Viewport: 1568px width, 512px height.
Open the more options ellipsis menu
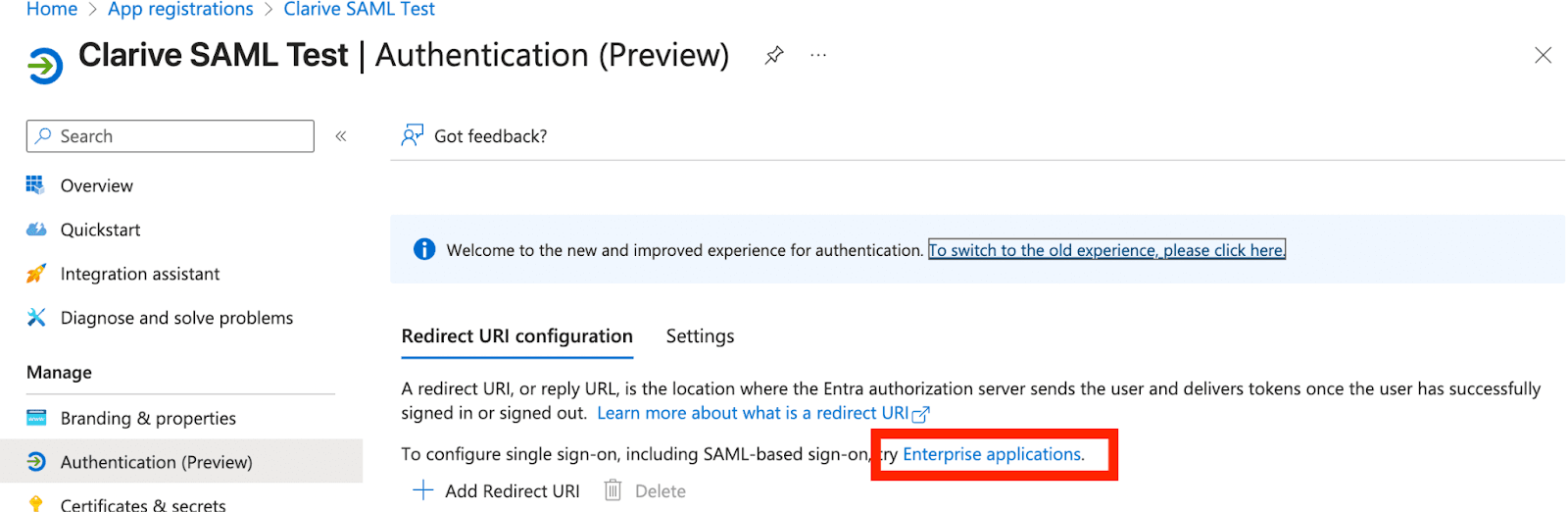click(x=818, y=56)
